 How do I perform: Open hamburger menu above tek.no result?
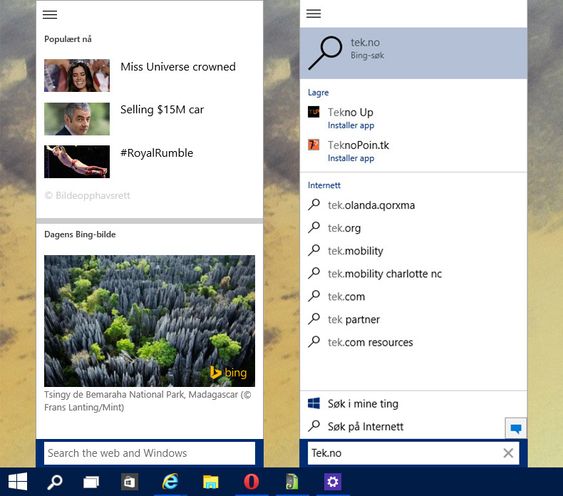(313, 14)
